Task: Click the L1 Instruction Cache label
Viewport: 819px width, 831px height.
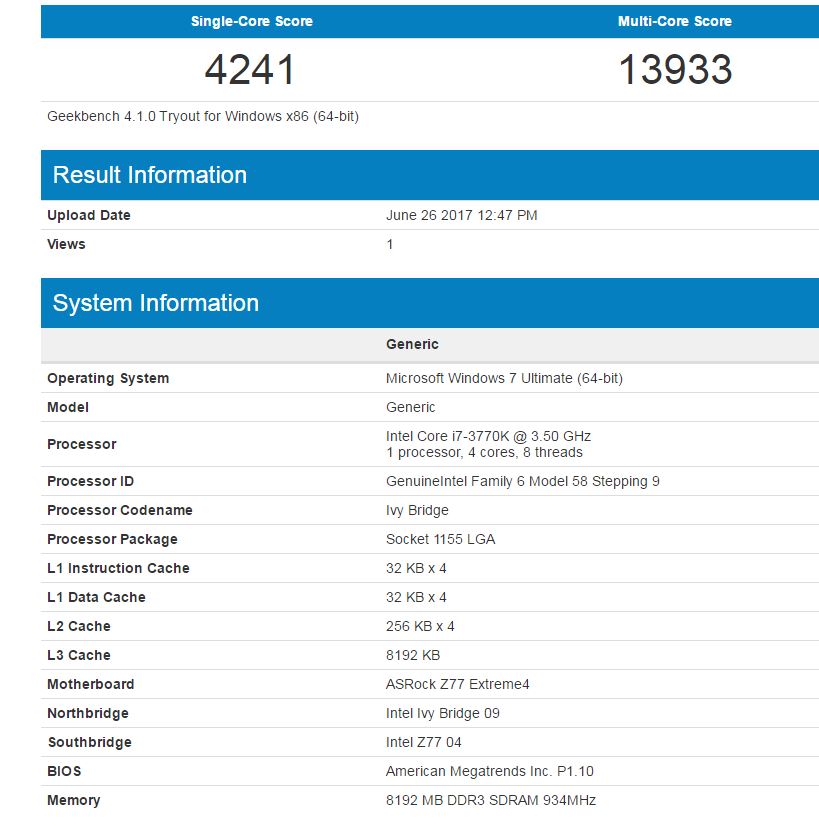Action: (118, 568)
